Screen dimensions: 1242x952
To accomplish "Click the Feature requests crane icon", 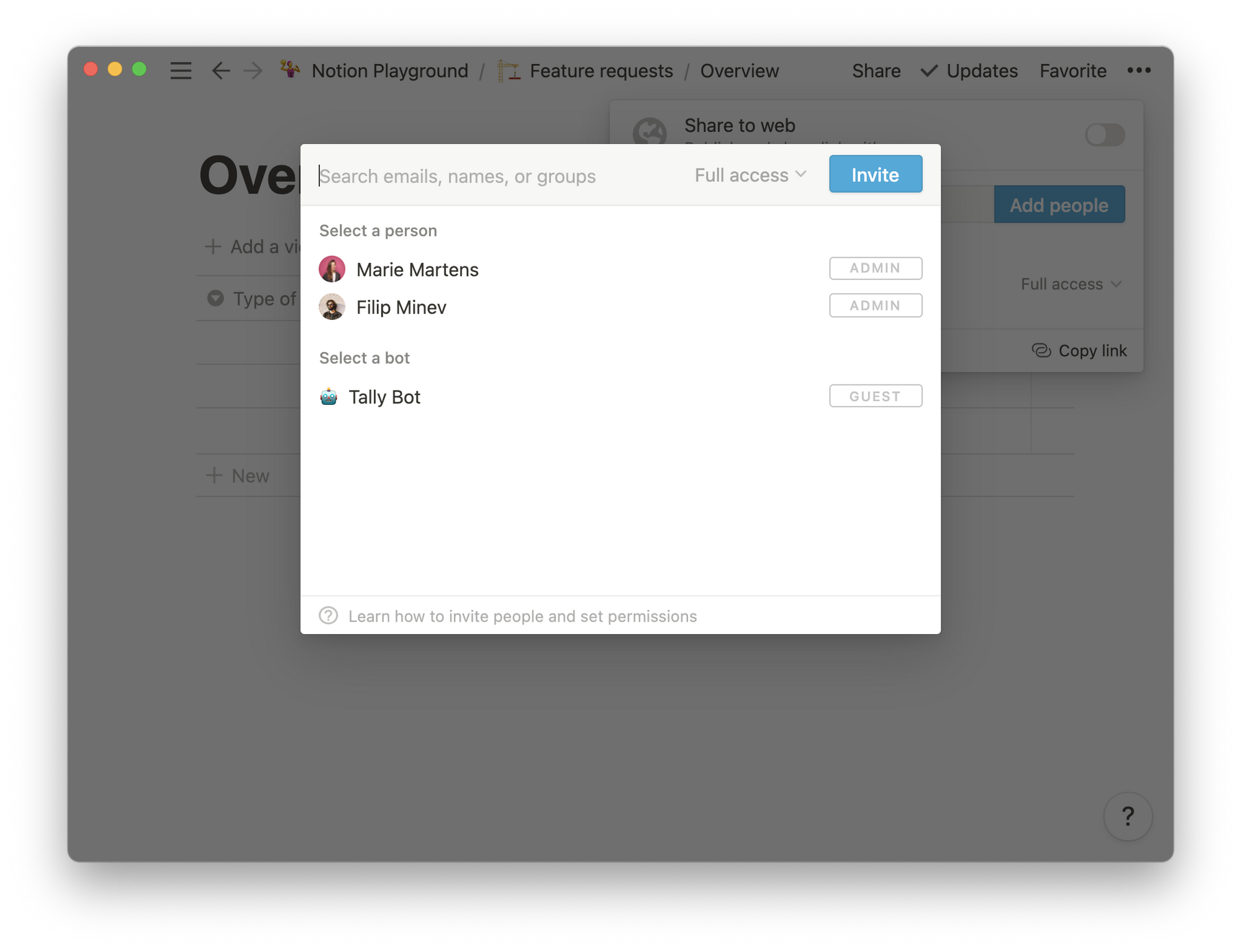I will pyautogui.click(x=509, y=70).
